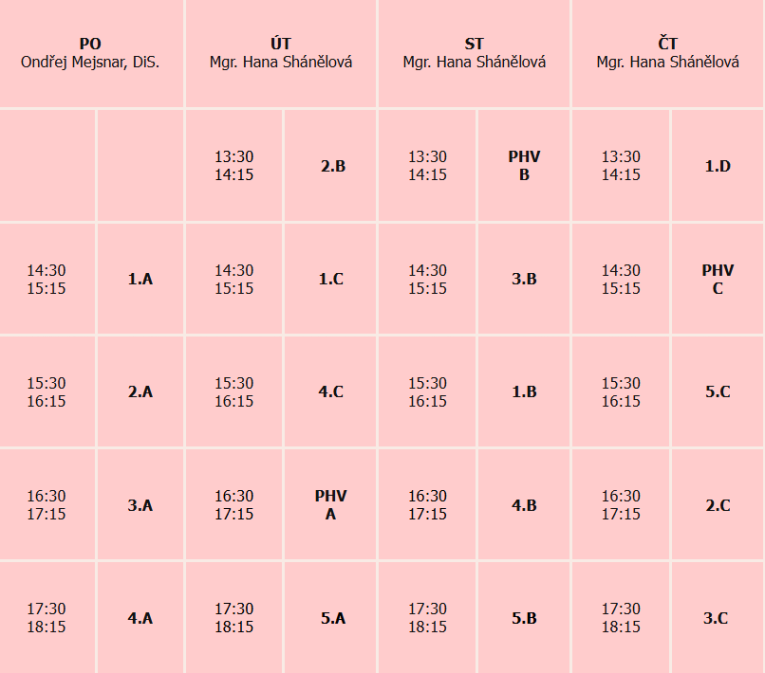Click class 2.A in the PO column

(140, 392)
